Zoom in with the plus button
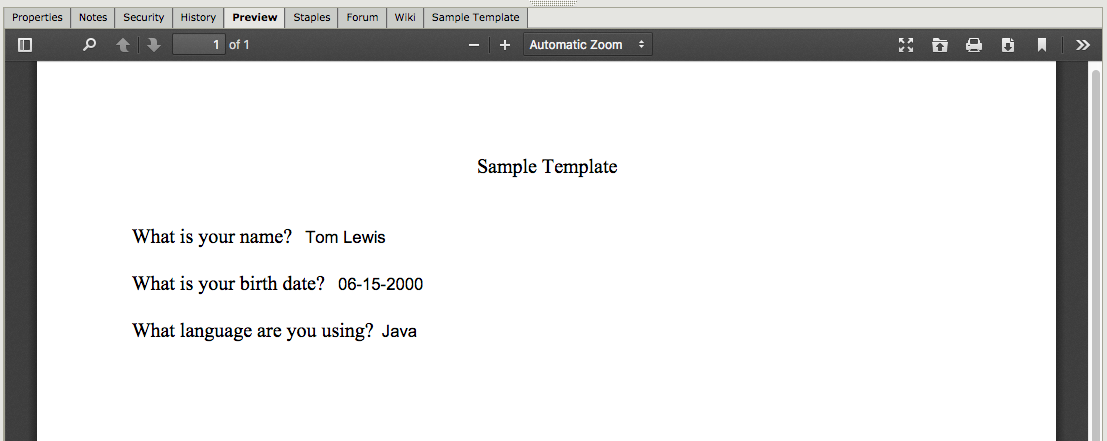1107x441 pixels. tap(505, 45)
